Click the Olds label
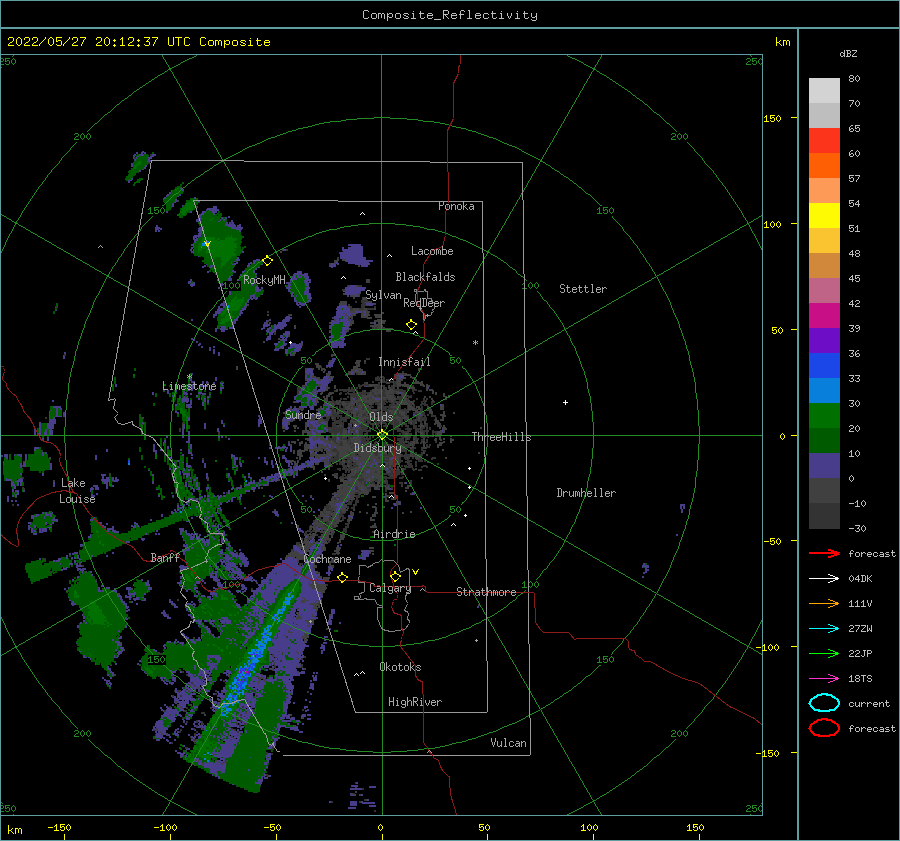Image resolution: width=900 pixels, height=841 pixels. 381,417
